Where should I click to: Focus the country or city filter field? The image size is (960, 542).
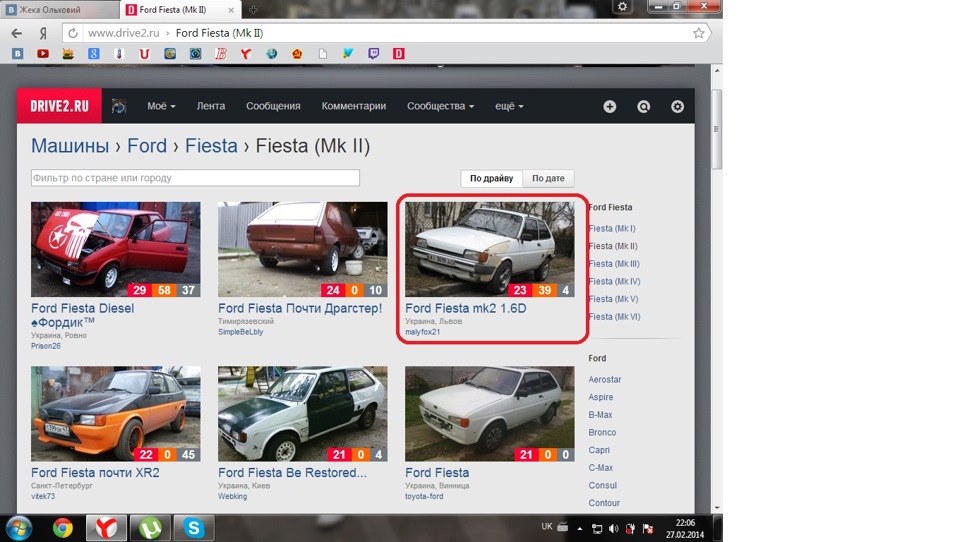[195, 178]
